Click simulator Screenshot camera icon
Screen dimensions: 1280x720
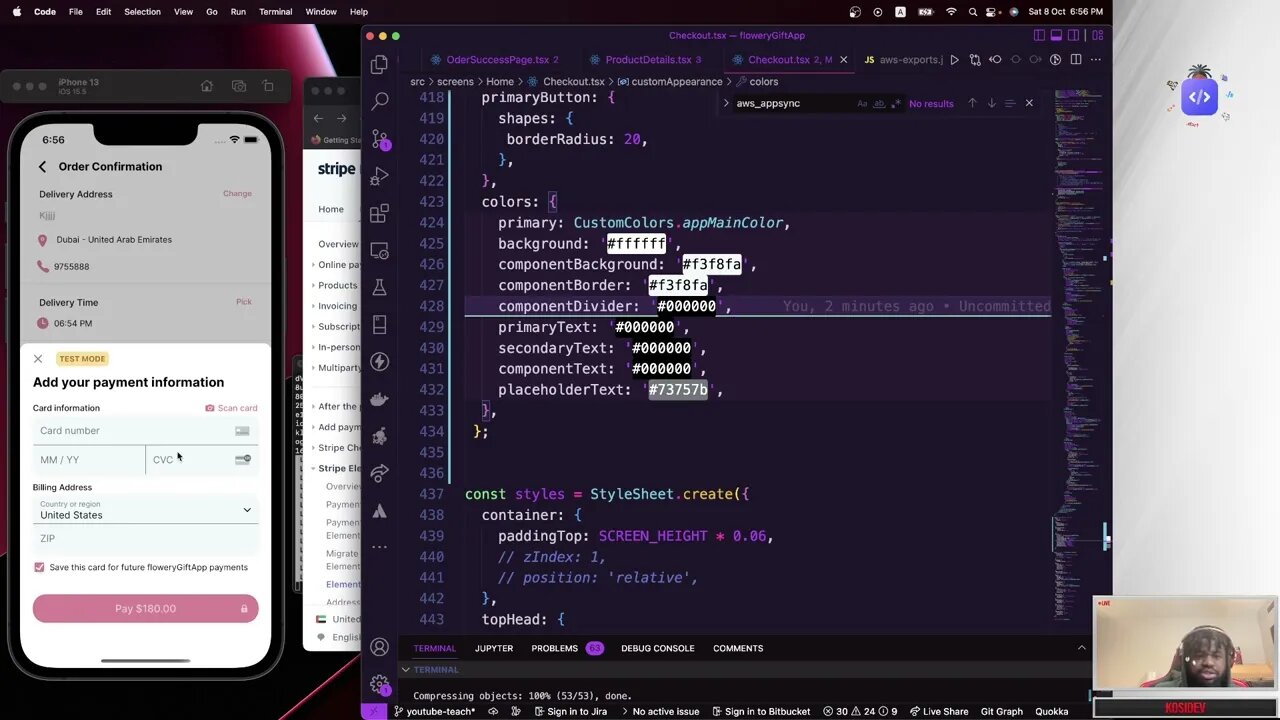pos(238,87)
